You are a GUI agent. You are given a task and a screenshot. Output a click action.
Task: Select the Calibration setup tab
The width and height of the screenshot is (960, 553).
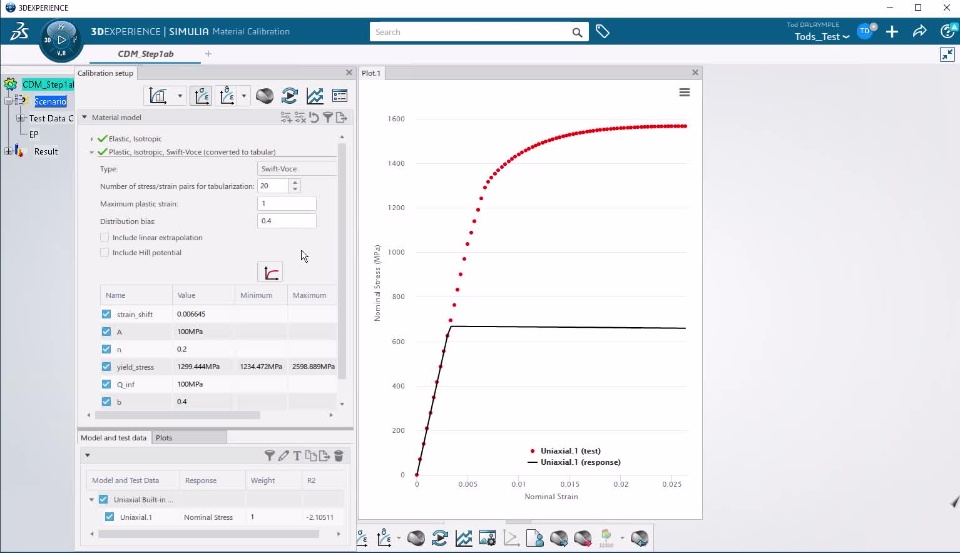[x=105, y=73]
